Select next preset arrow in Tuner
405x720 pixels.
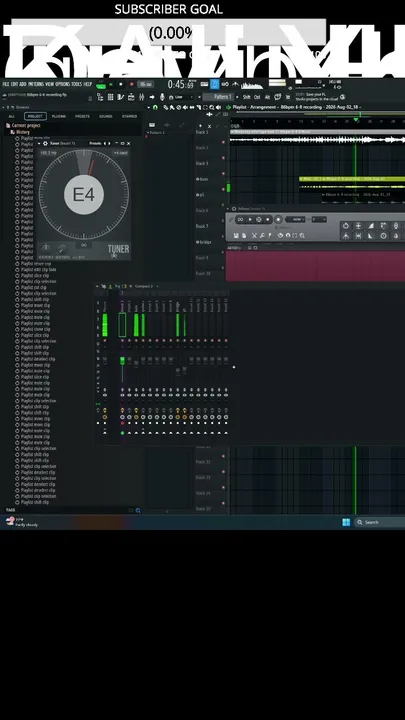(x=109, y=143)
